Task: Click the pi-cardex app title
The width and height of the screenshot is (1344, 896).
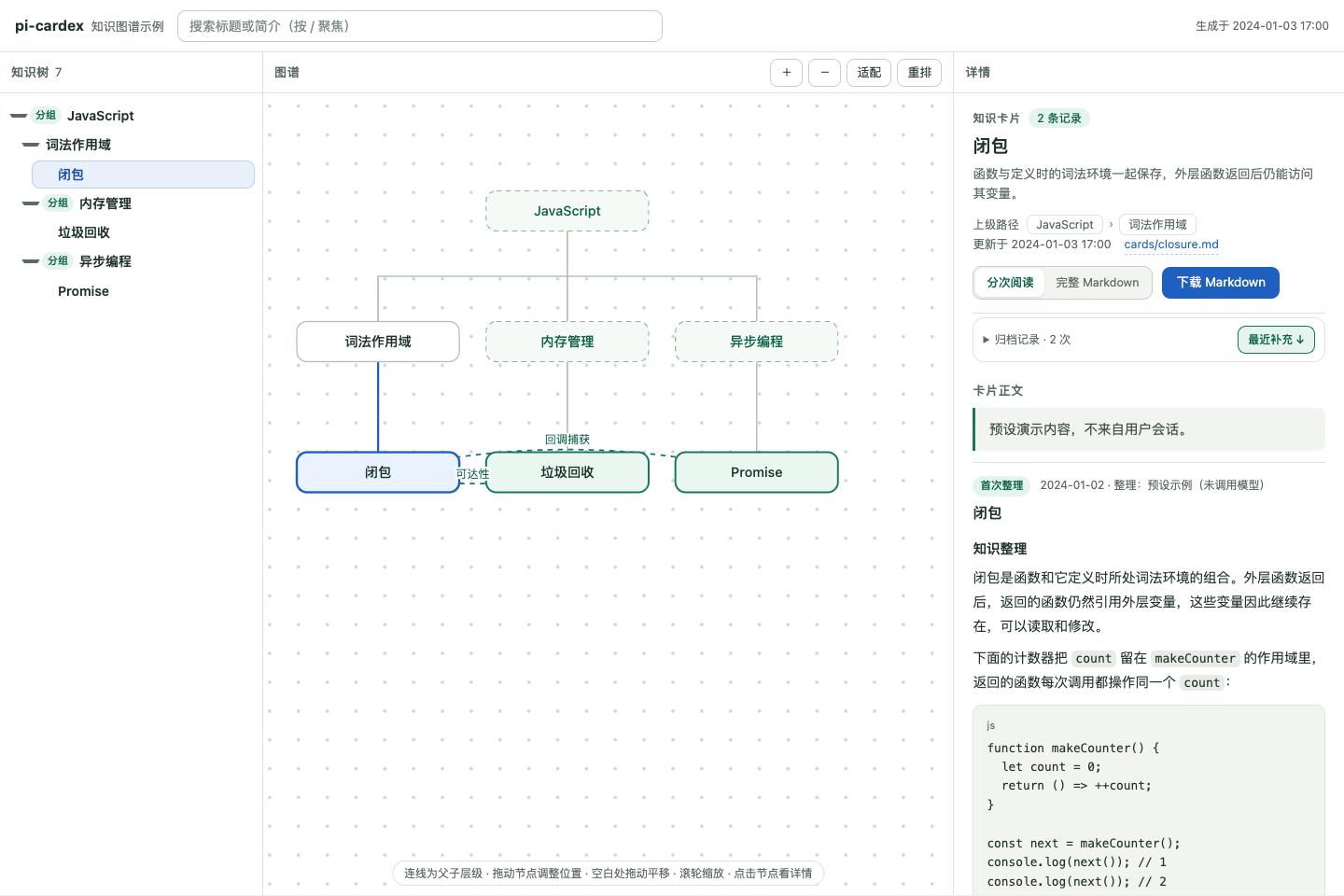Action: point(49,26)
